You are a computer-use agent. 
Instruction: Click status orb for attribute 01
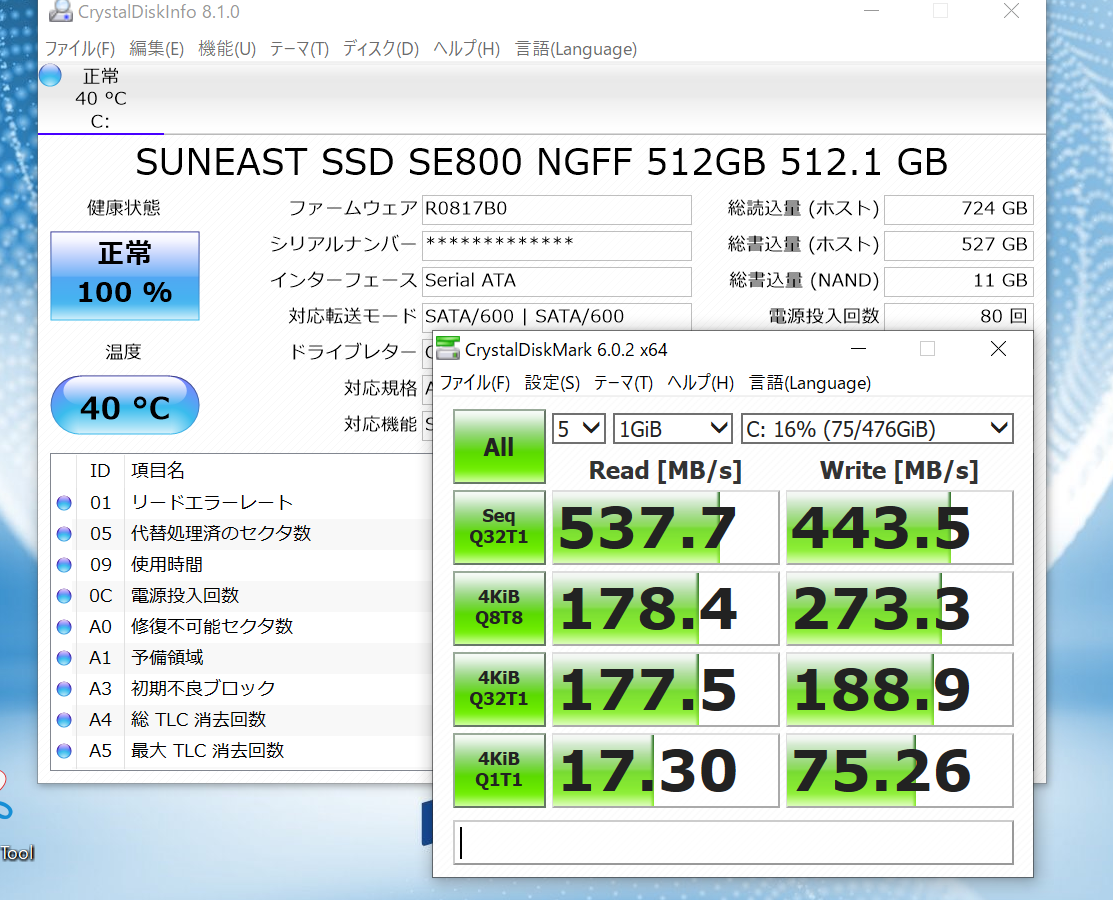[64, 503]
